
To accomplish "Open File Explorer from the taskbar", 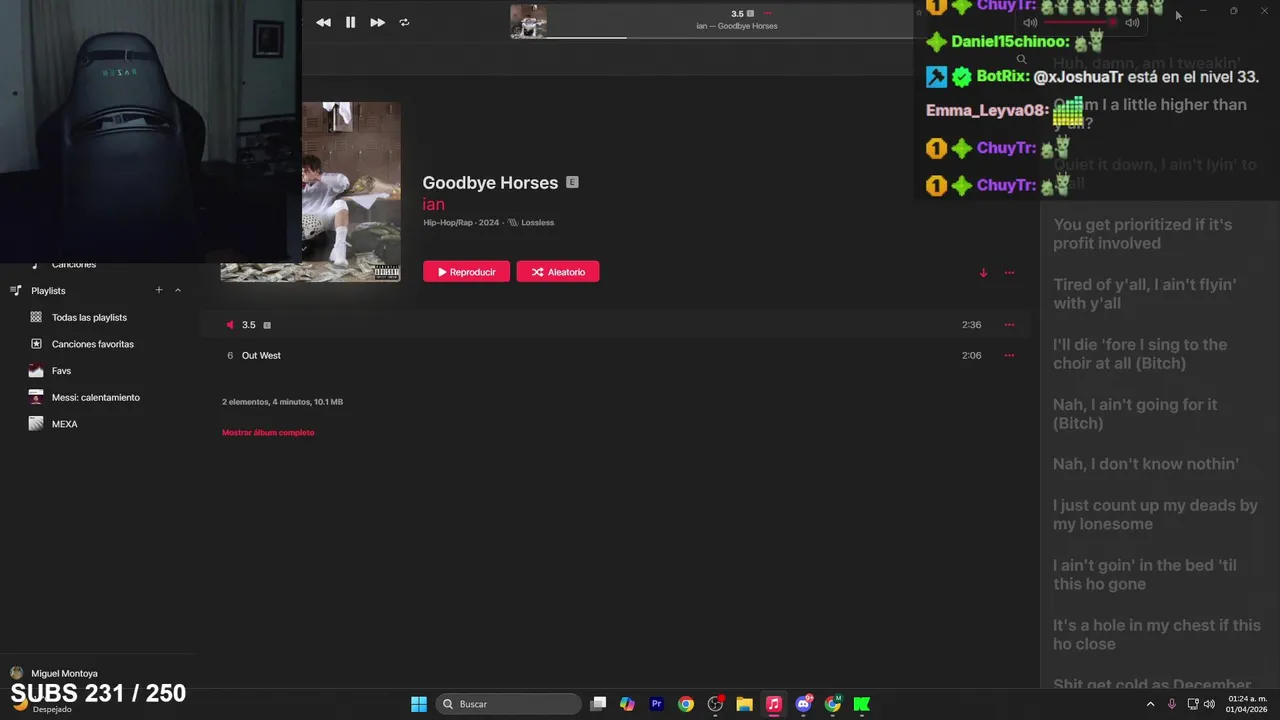I will pos(744,704).
